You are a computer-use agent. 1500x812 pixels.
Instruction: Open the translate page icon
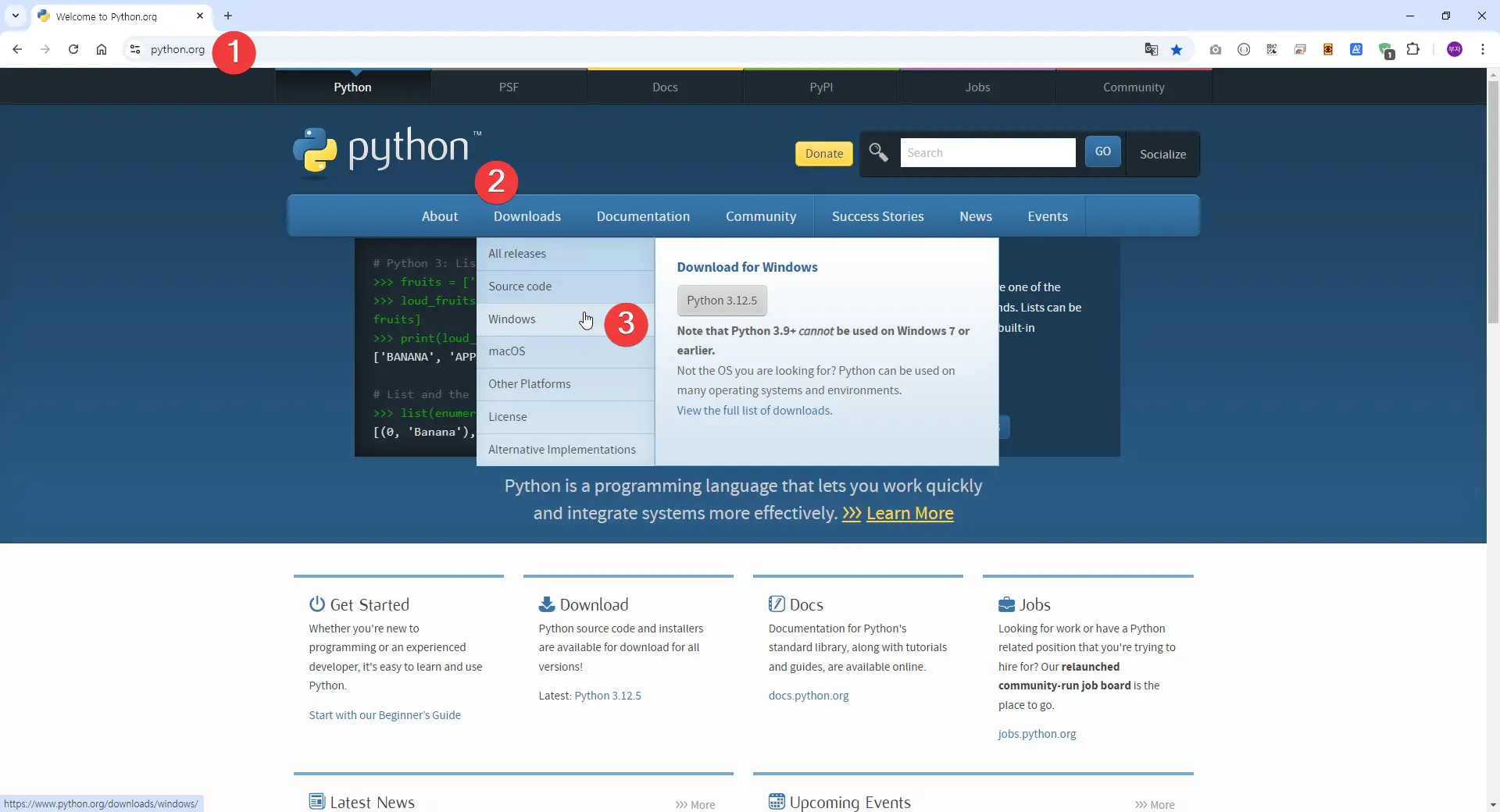tap(1151, 49)
